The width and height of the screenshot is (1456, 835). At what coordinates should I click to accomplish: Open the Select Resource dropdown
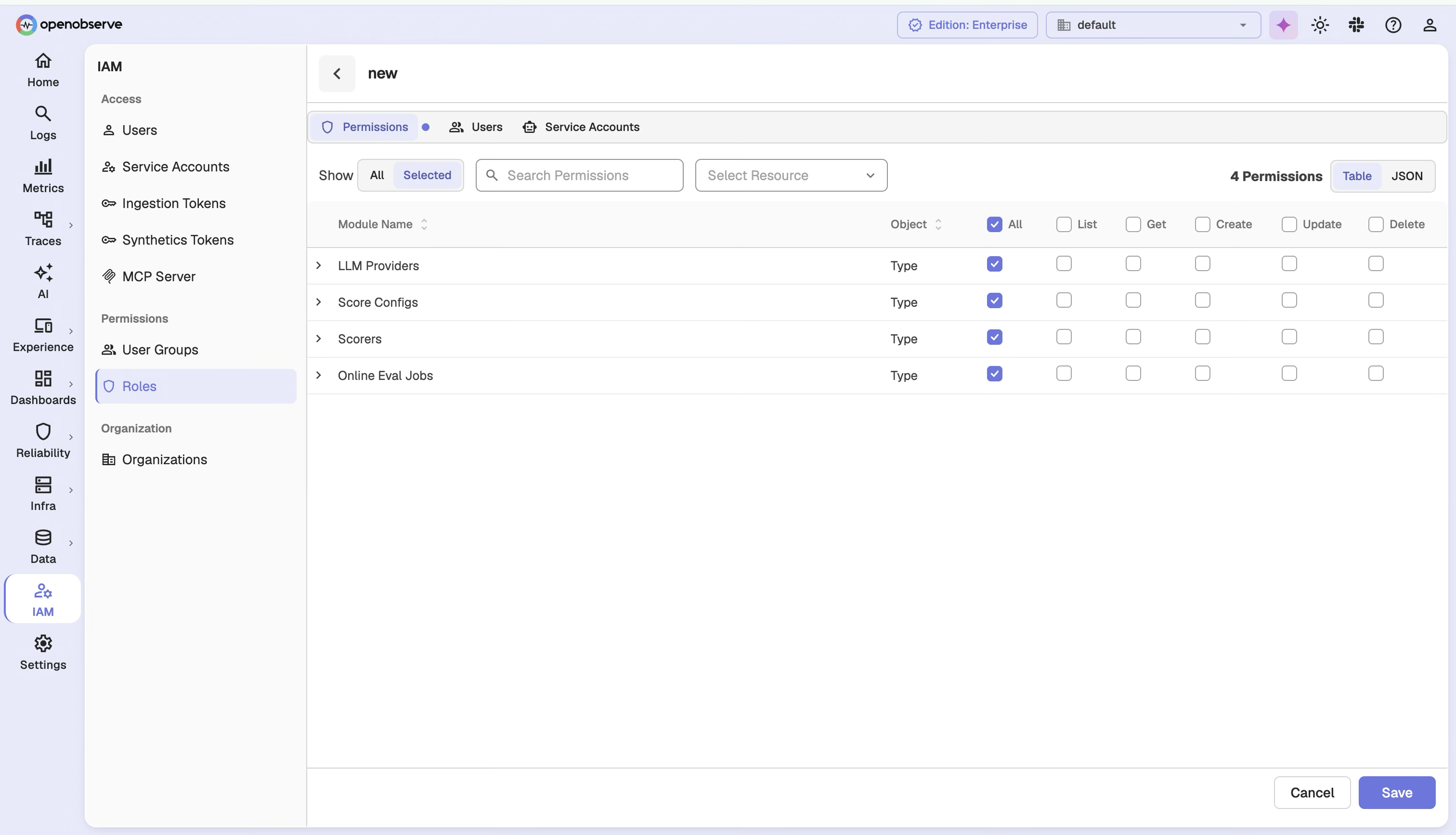coord(791,175)
